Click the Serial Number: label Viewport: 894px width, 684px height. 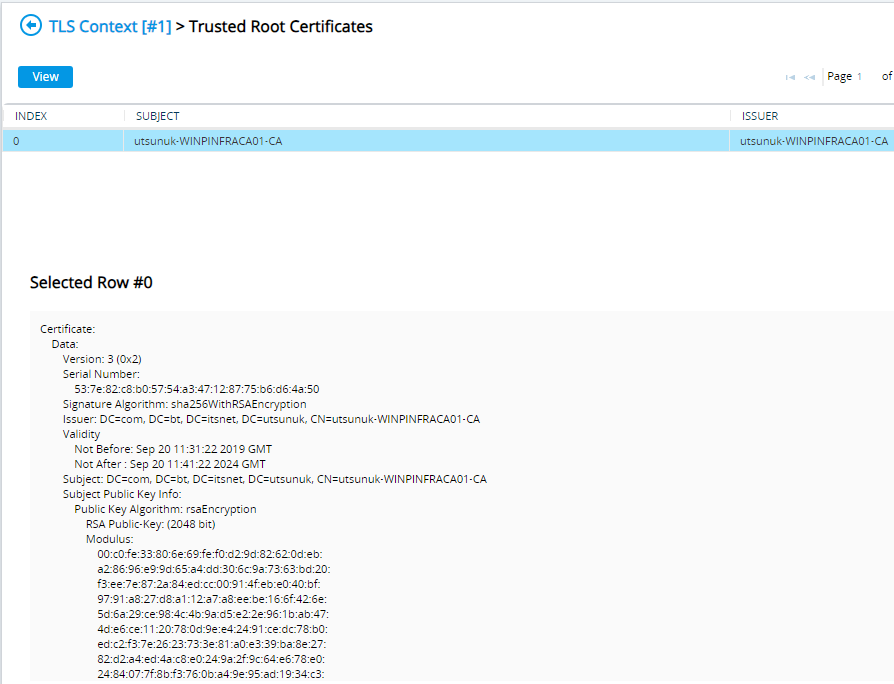coord(101,374)
